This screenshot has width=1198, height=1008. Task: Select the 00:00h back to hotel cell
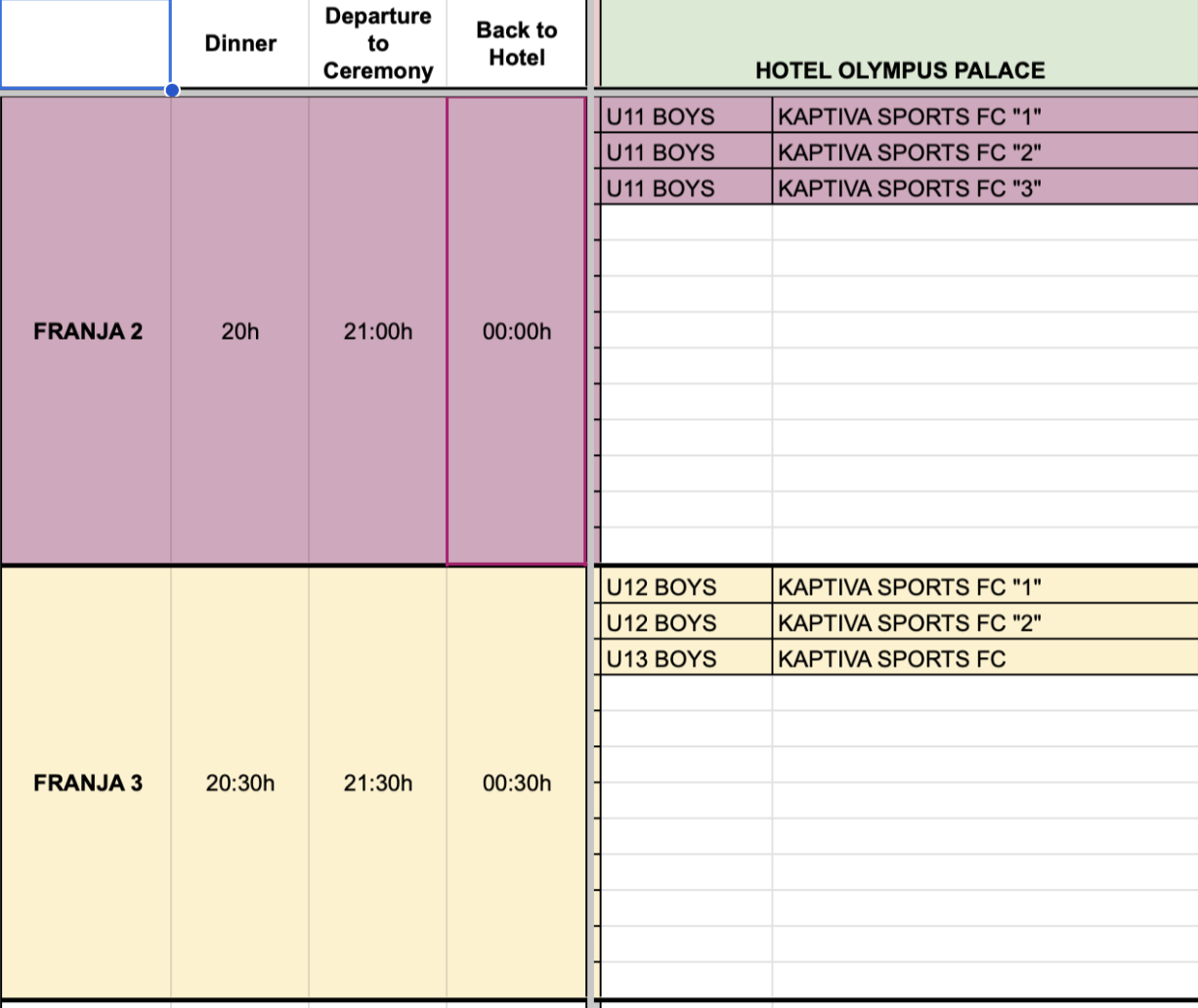517,331
